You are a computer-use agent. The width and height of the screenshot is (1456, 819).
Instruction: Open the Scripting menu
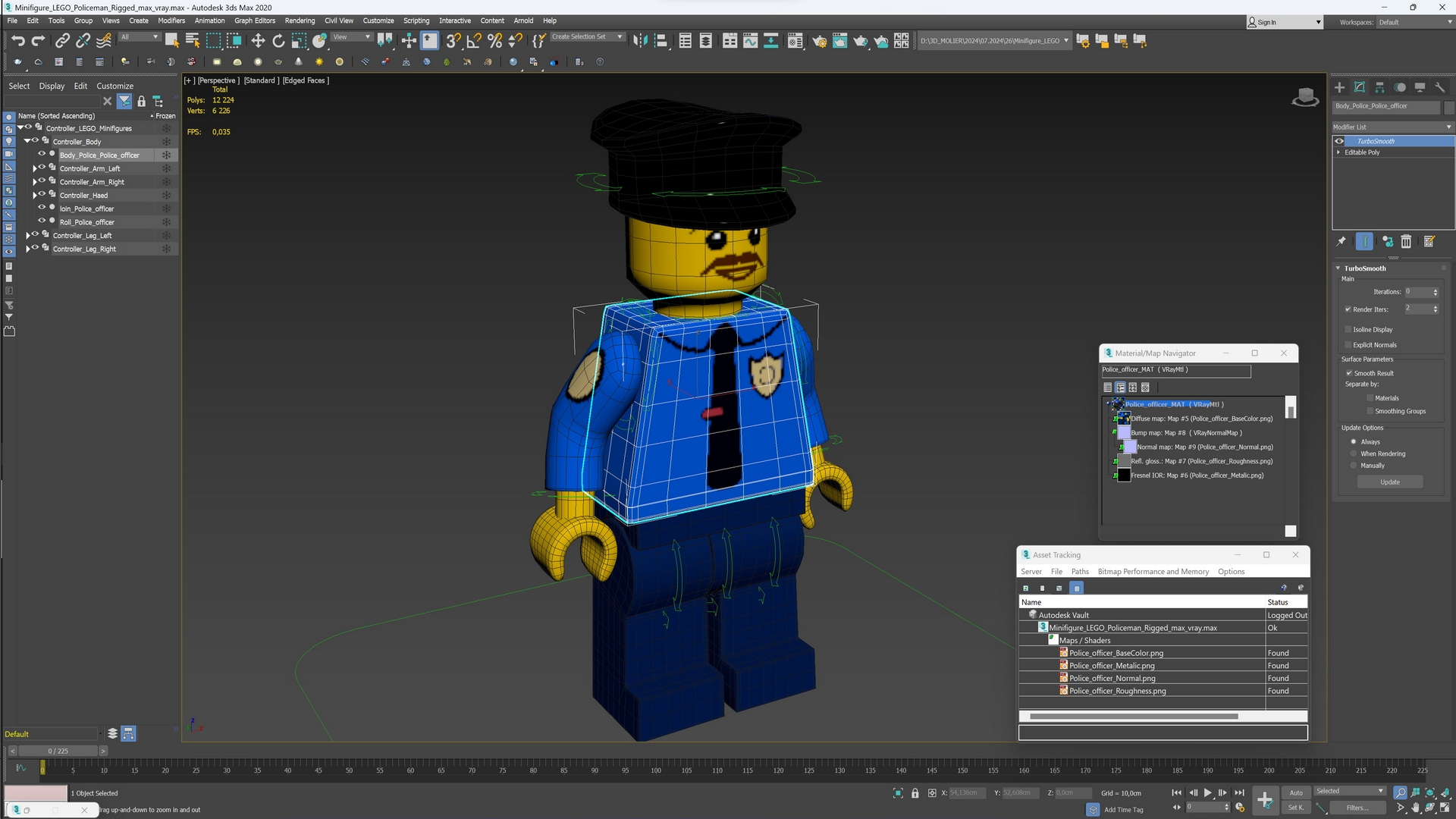click(416, 20)
